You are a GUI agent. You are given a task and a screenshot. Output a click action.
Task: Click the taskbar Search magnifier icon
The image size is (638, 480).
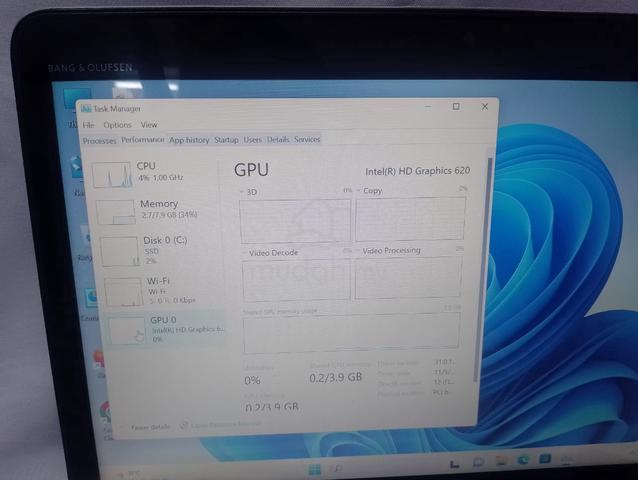pyautogui.click(x=337, y=469)
